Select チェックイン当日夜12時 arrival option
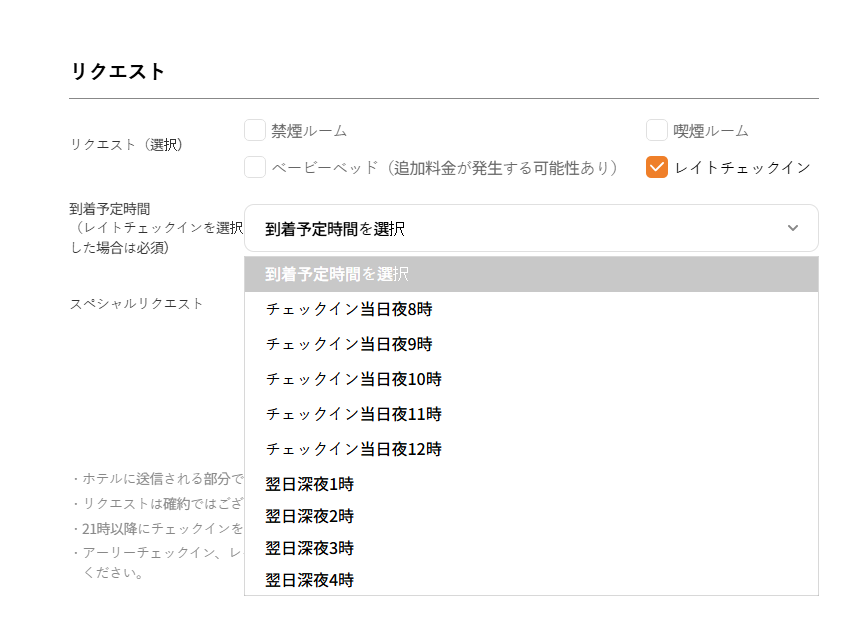This screenshot has height=641, width=844. 354,449
